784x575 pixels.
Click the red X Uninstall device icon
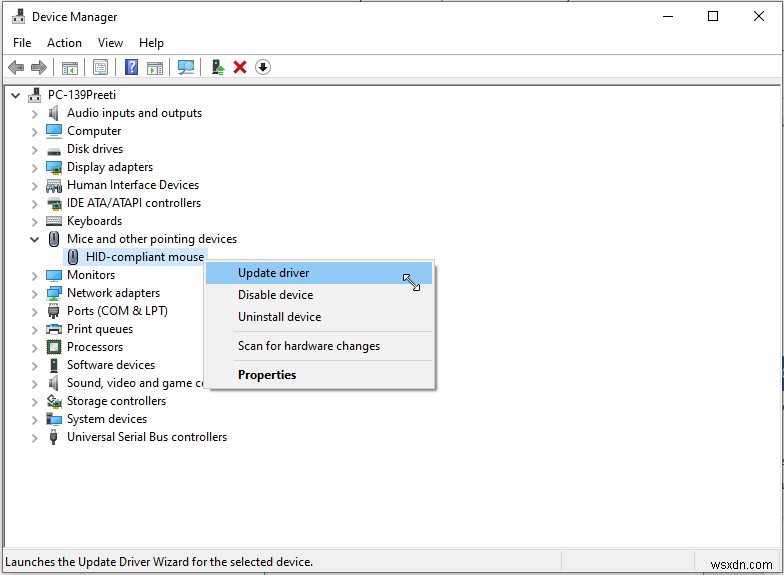(240, 67)
